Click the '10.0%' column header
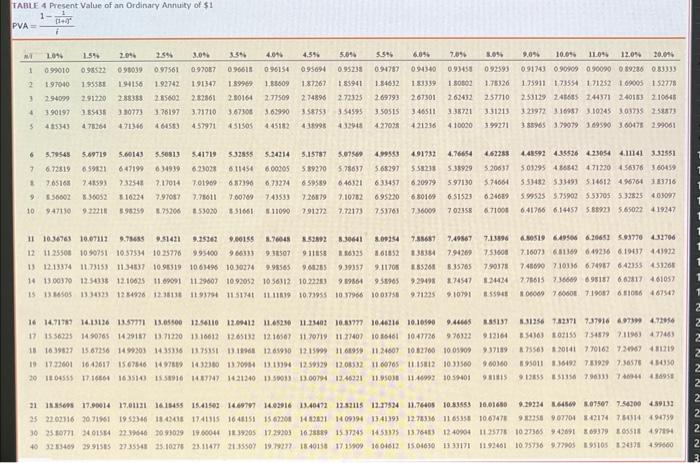The image size is (700, 463). [566, 55]
